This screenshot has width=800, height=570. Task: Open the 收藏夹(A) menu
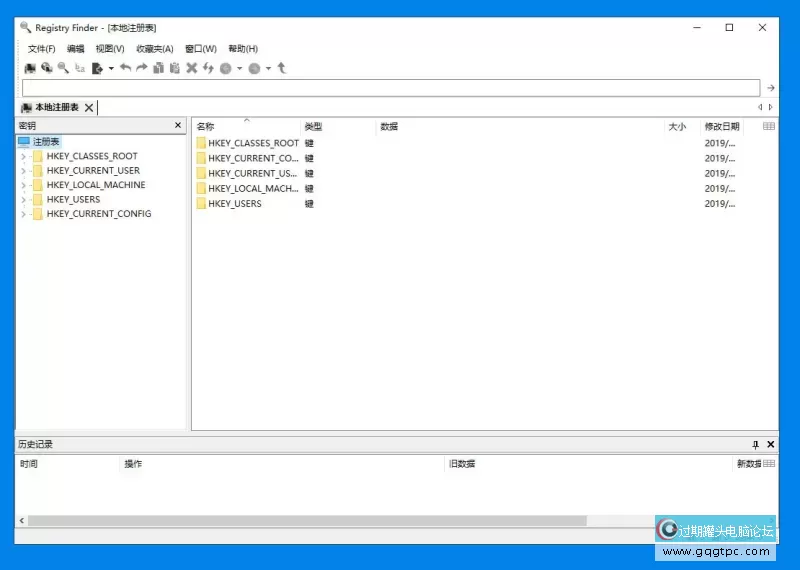coord(155,48)
